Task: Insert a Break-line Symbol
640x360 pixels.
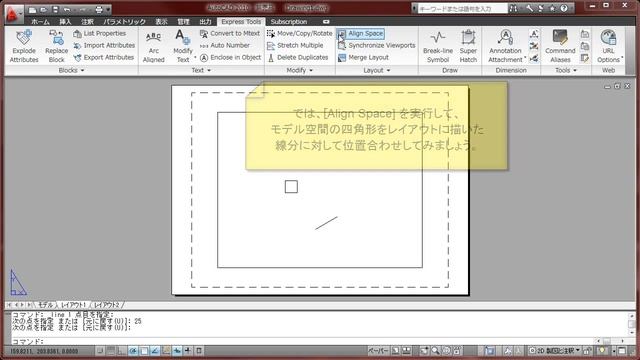Action: 438,46
